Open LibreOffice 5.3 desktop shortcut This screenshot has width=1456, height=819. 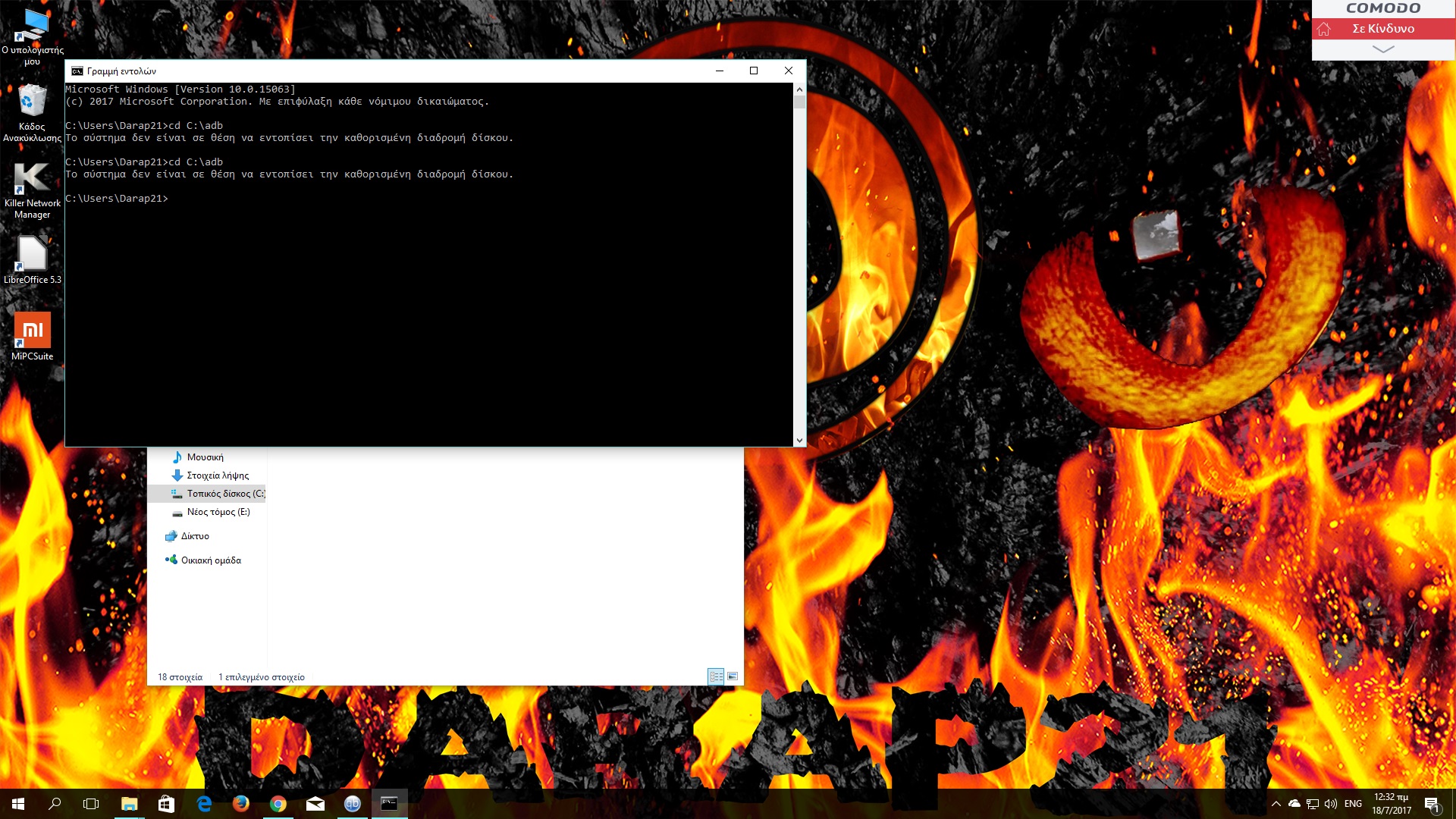(x=32, y=259)
